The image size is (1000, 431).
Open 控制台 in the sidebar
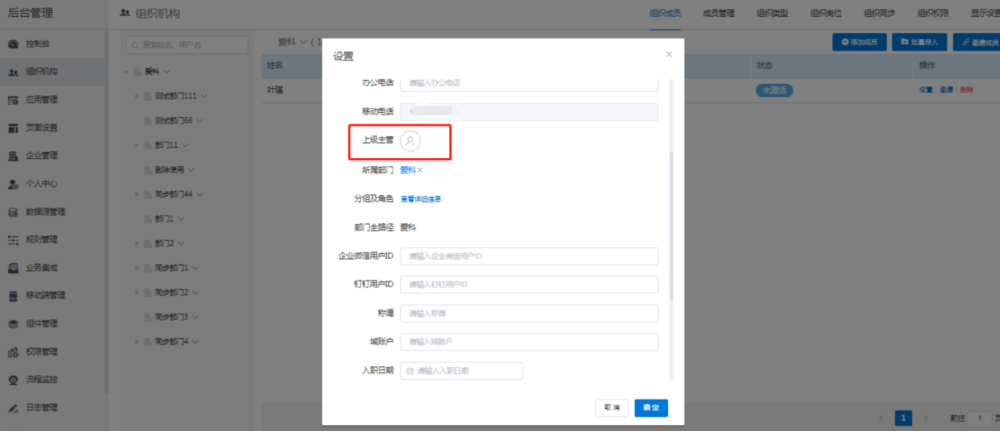click(41, 45)
